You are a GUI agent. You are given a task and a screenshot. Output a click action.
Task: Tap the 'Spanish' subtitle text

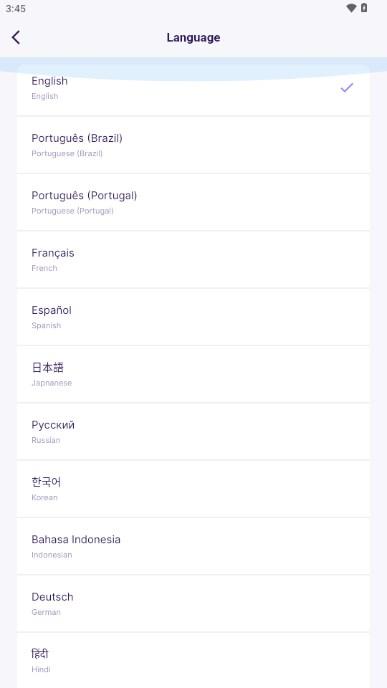pos(46,326)
